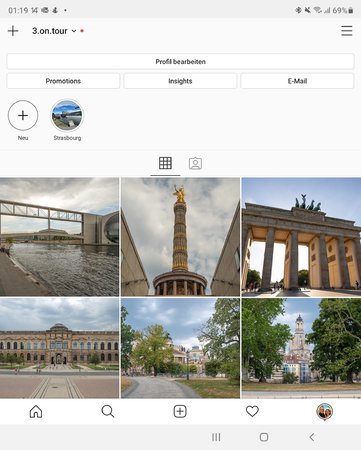Open the Promotions button
The width and height of the screenshot is (361, 450).
coord(63,81)
